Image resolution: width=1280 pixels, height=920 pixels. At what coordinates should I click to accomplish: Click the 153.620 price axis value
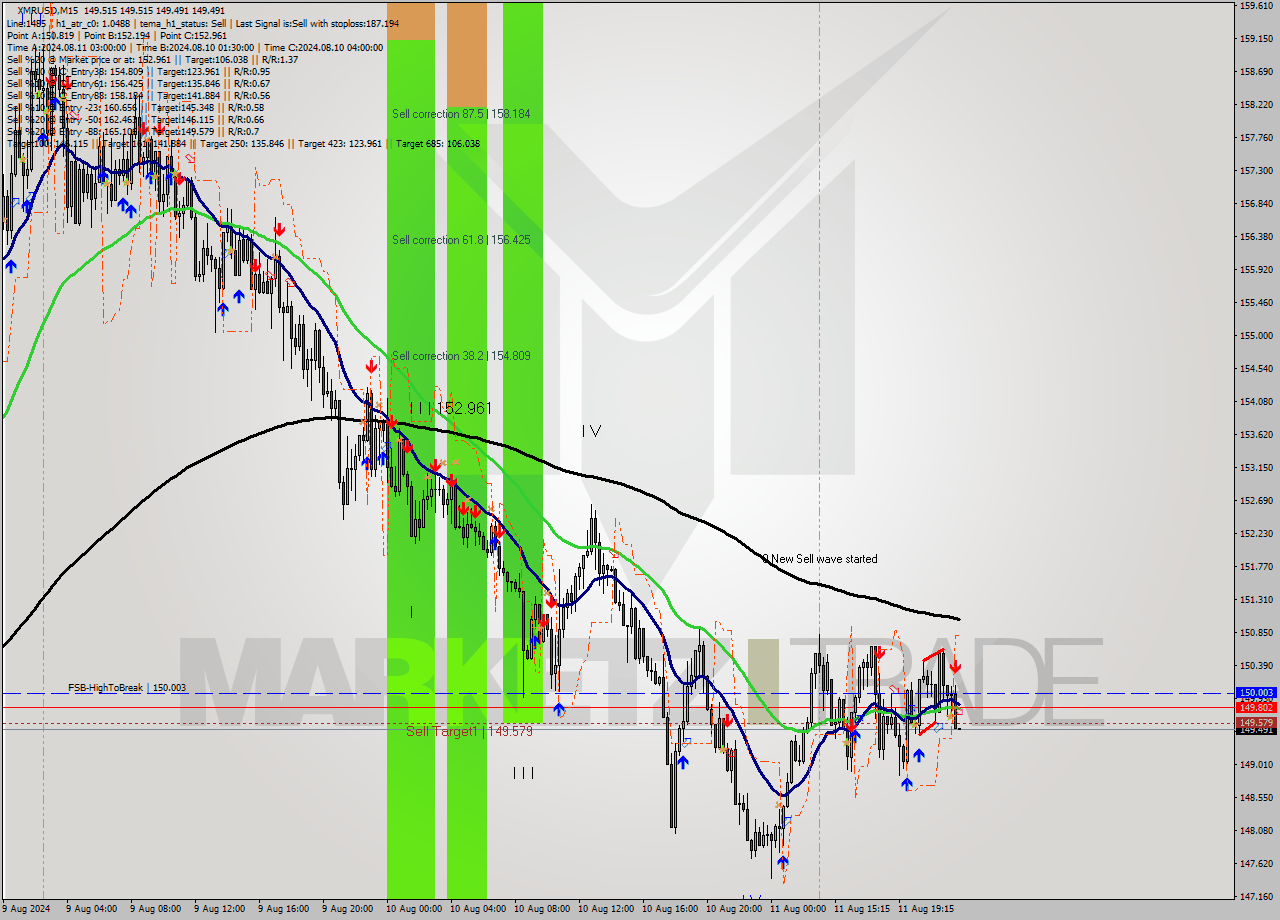pyautogui.click(x=1256, y=434)
